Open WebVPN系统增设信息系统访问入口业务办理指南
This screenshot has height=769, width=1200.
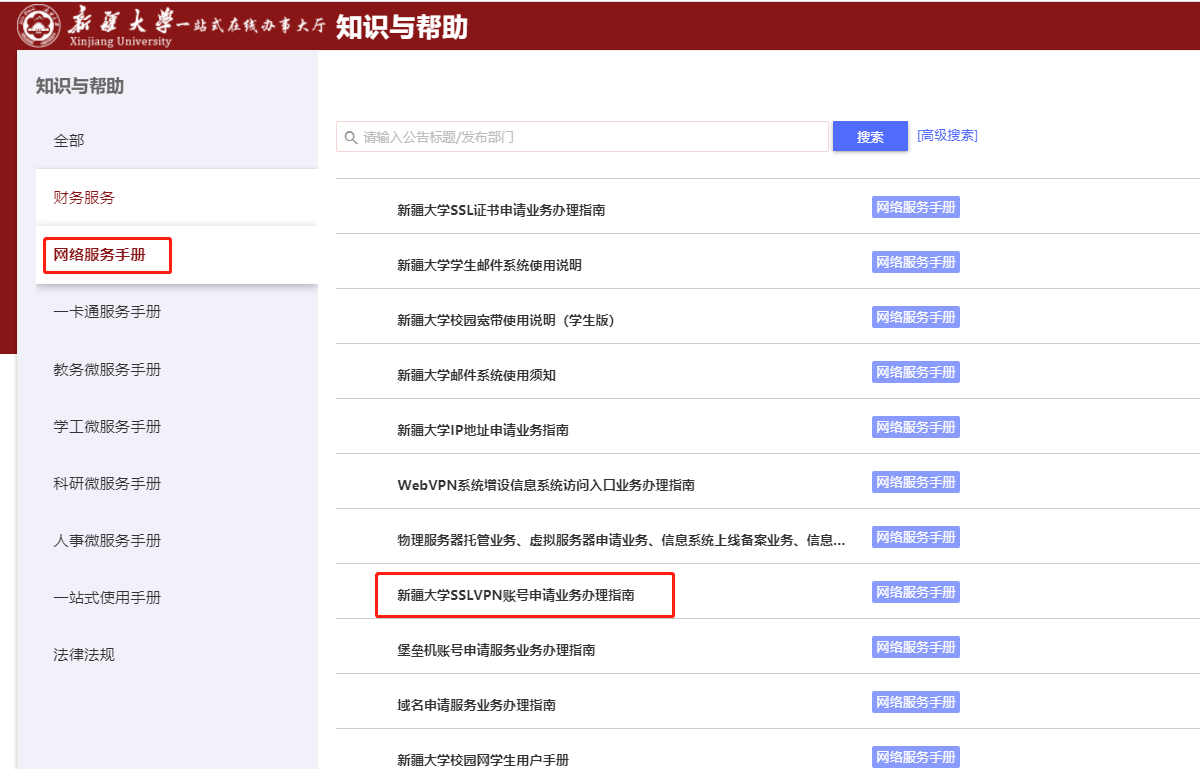tap(546, 485)
